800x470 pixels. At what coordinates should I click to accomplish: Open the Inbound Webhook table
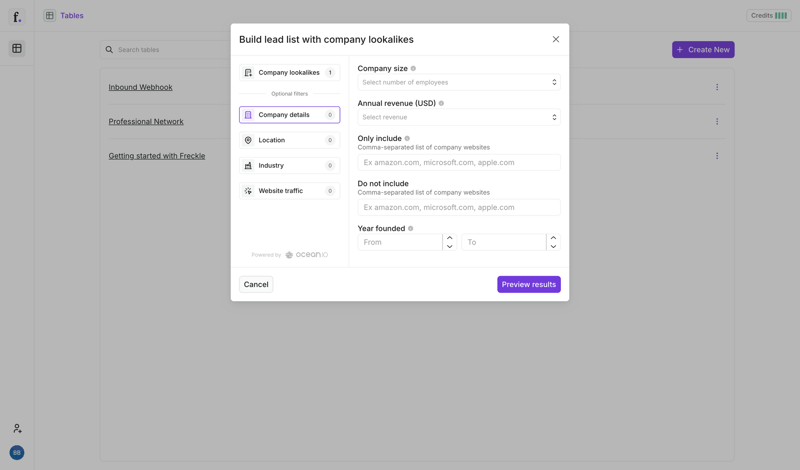tap(140, 87)
